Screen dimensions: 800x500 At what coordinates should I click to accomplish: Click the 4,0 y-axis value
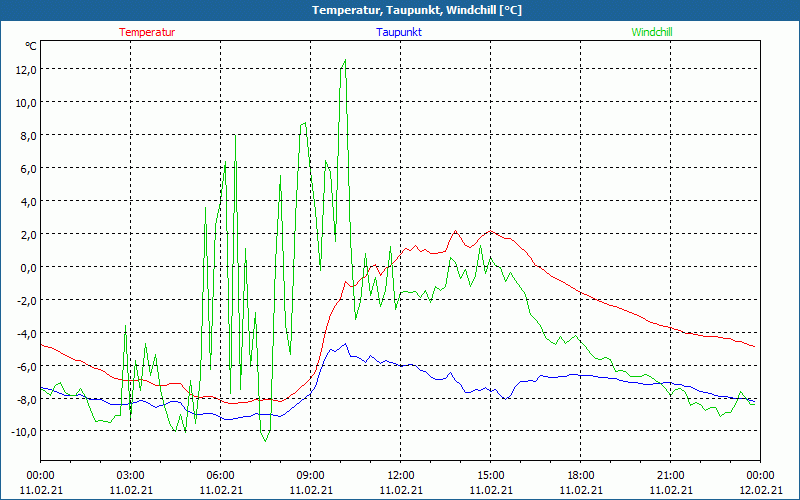tap(29, 201)
